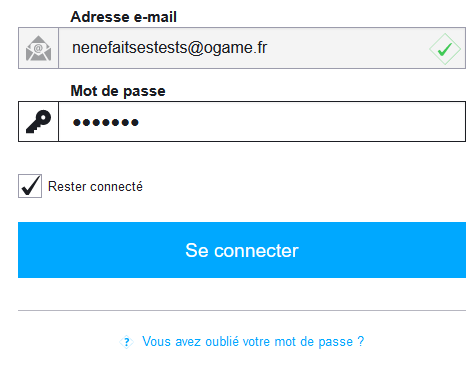This screenshot has width=466, height=372.
Task: Place cursor in the masked password dots
Action: tap(106, 123)
